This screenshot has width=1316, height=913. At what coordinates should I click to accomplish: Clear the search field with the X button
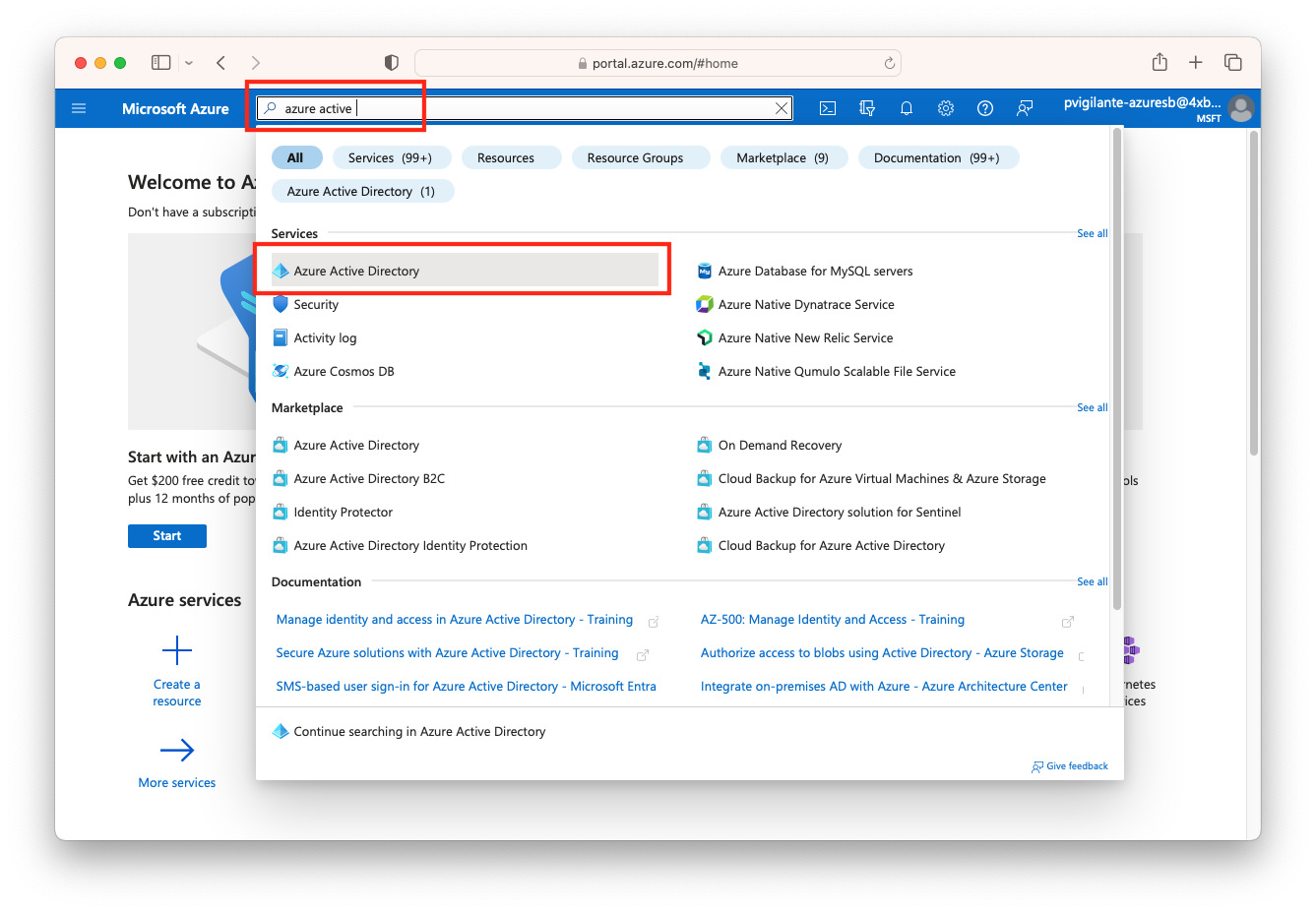(x=781, y=108)
